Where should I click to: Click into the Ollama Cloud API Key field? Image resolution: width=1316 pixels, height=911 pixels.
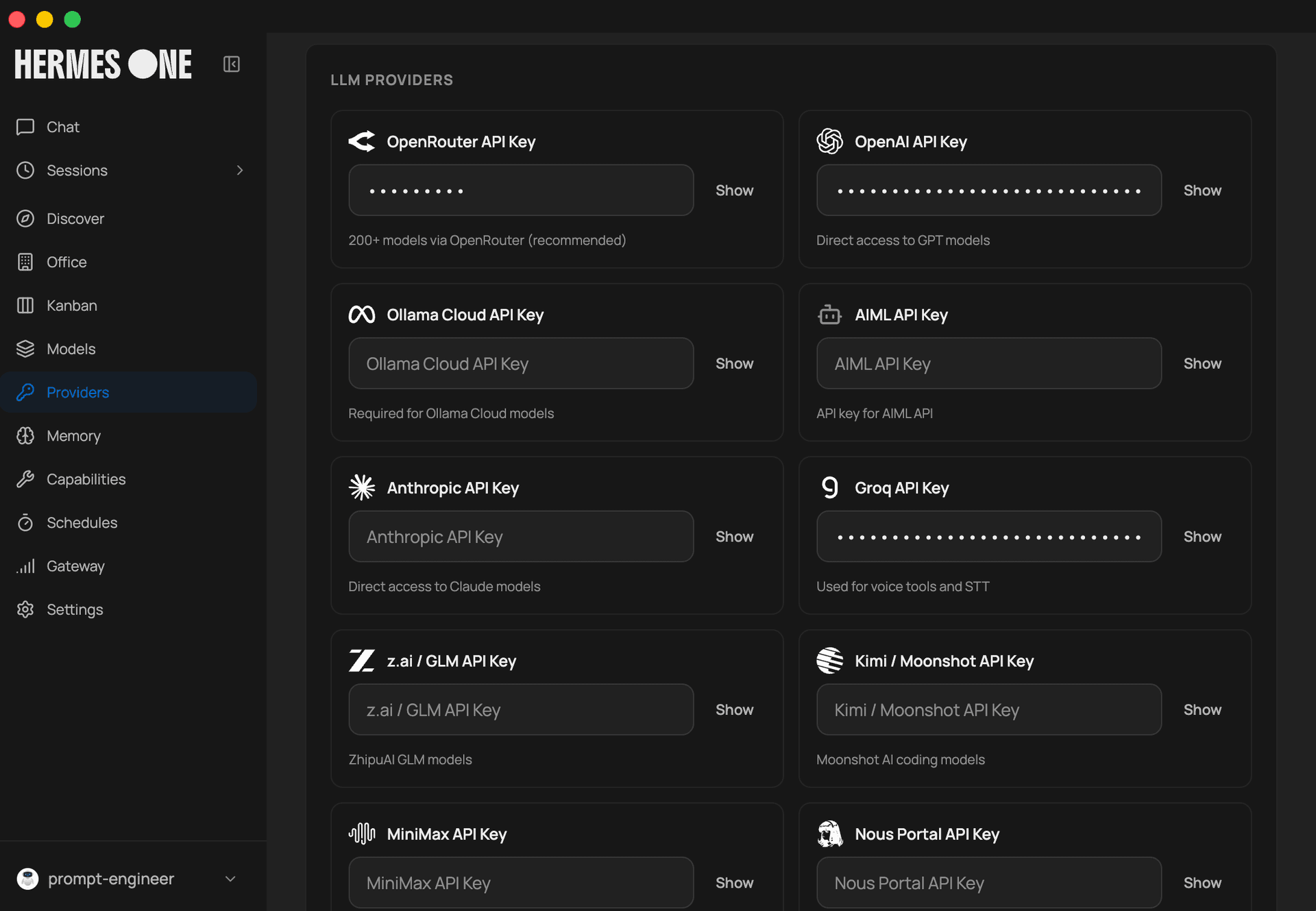coord(521,363)
